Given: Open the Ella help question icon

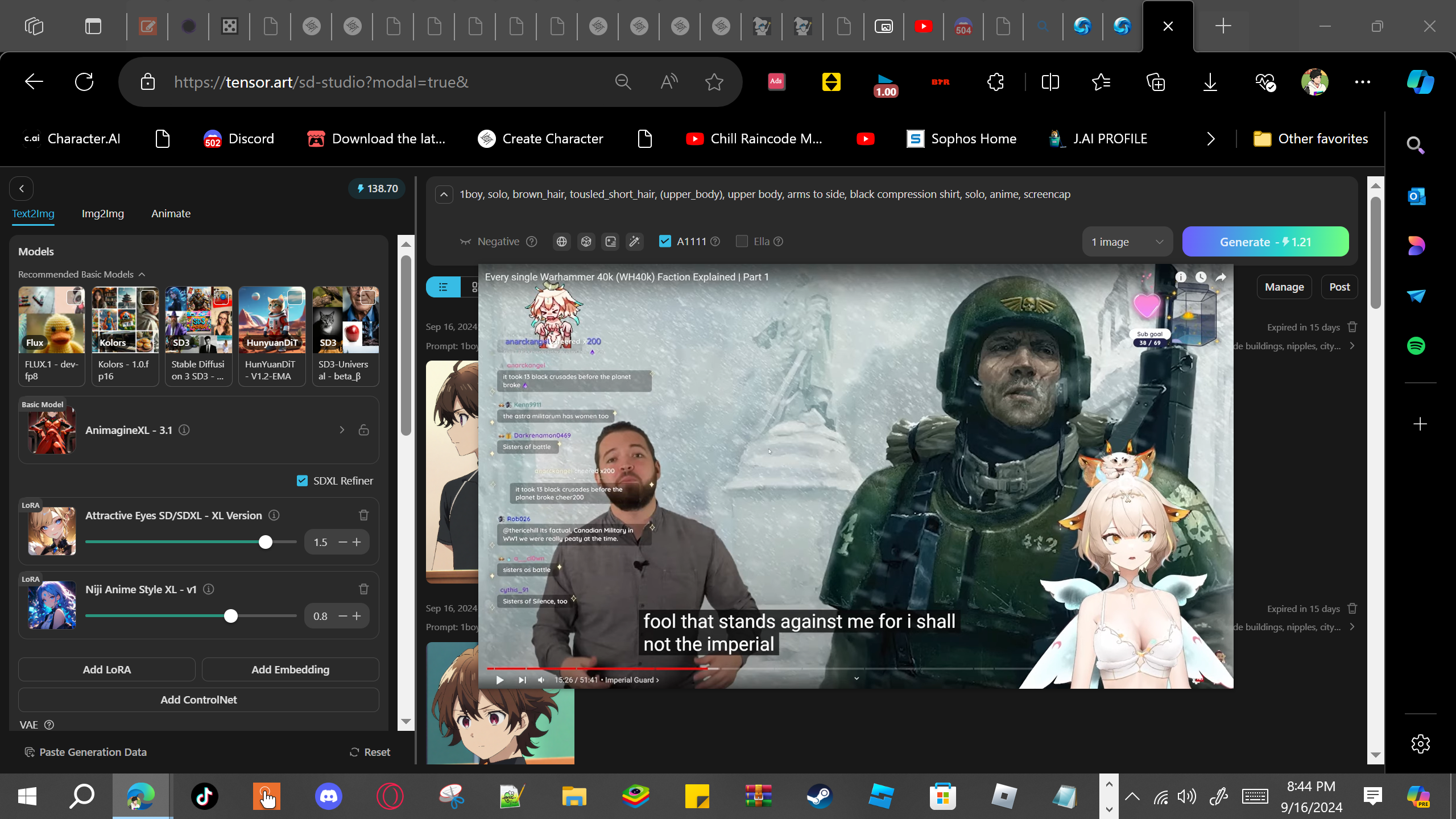Looking at the screenshot, I should click(x=779, y=242).
